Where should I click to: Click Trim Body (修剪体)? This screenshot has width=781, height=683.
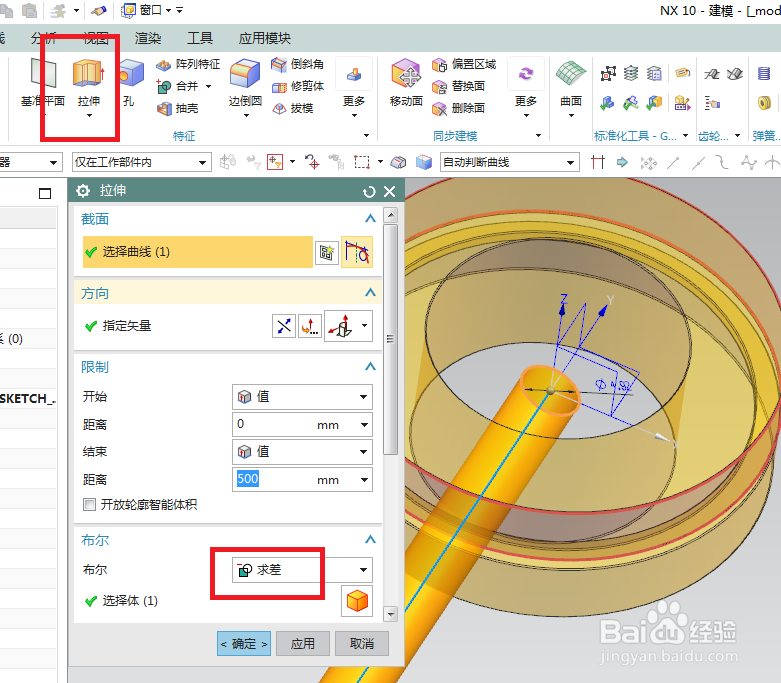(298, 86)
